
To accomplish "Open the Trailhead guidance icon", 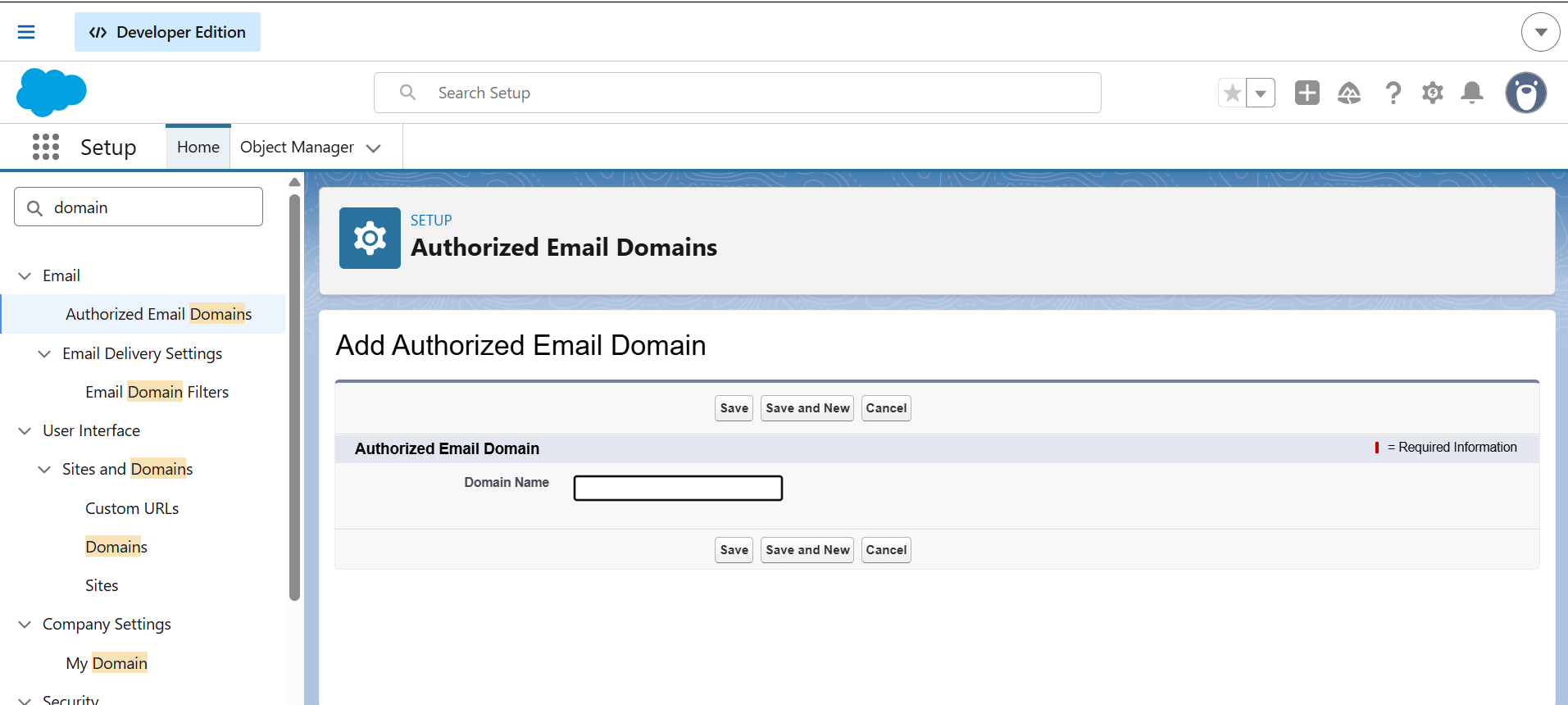I will coord(1348,93).
